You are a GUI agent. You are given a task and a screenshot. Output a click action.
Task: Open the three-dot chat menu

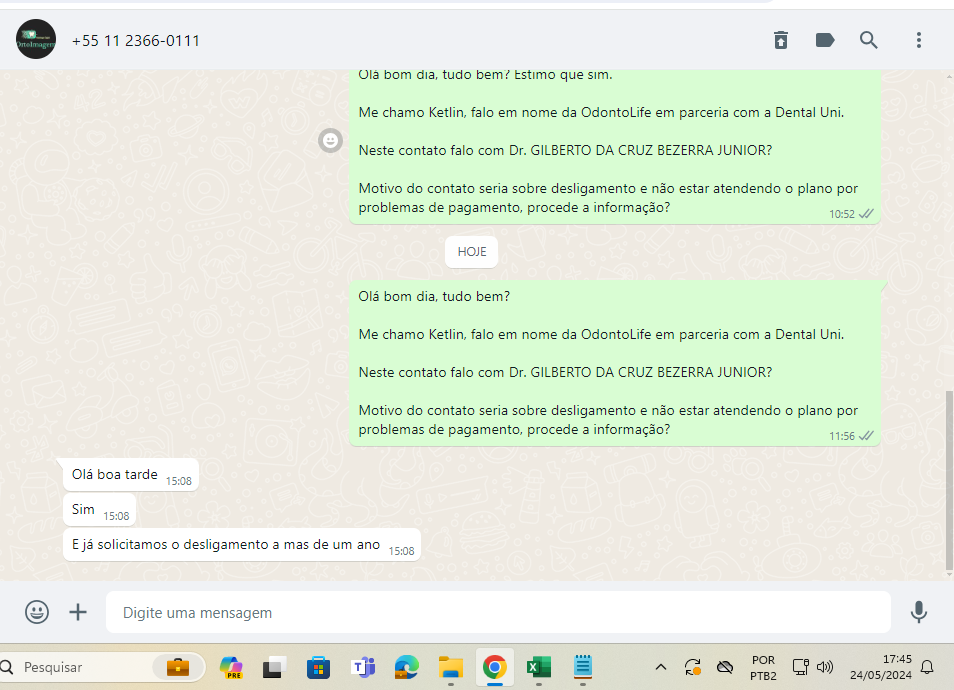[919, 40]
